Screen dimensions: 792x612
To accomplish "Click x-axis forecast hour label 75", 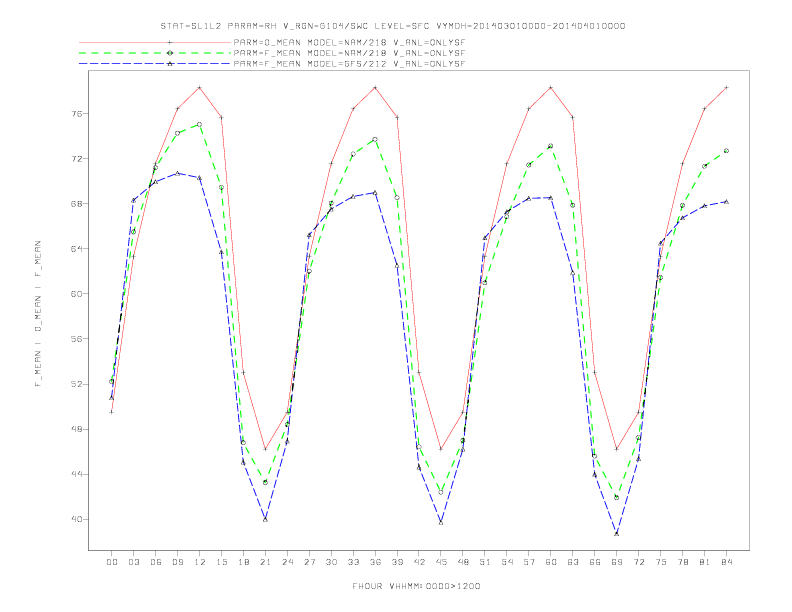I will [x=661, y=562].
